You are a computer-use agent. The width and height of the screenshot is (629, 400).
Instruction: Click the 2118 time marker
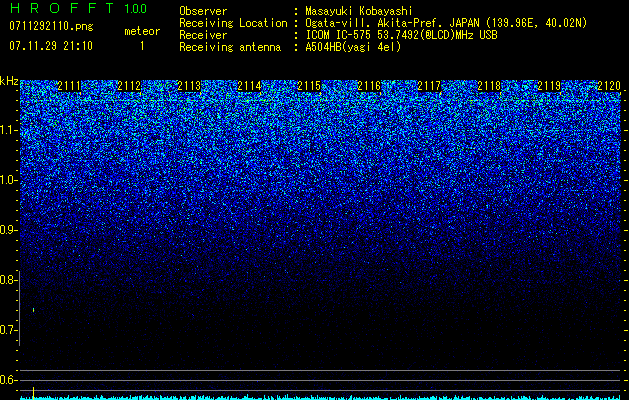[x=489, y=86]
